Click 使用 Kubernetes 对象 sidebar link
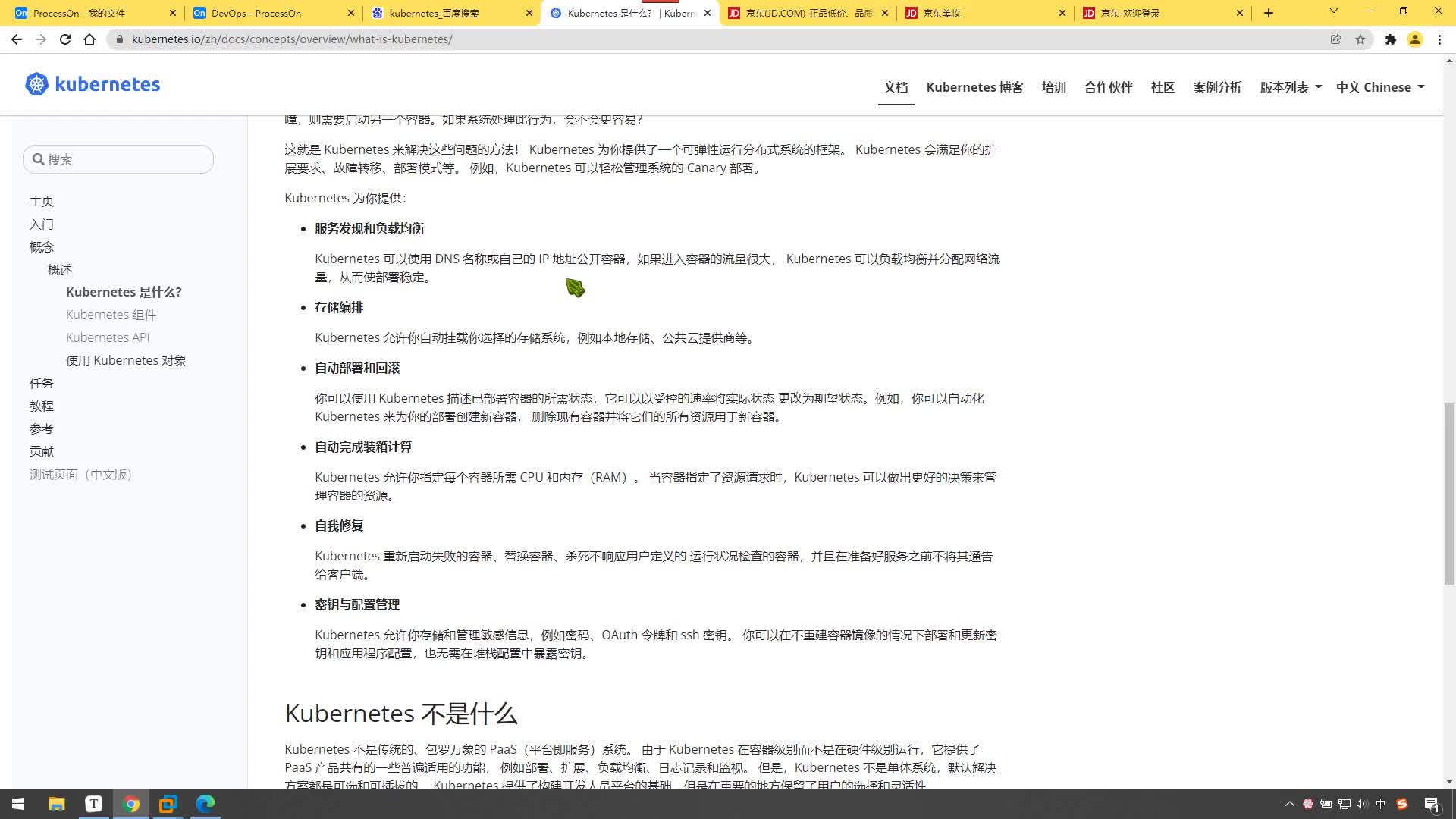The width and height of the screenshot is (1456, 819). [125, 360]
